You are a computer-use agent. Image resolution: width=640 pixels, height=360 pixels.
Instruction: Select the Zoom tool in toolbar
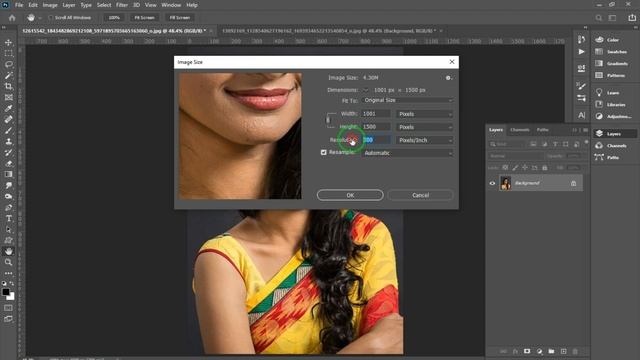9,262
